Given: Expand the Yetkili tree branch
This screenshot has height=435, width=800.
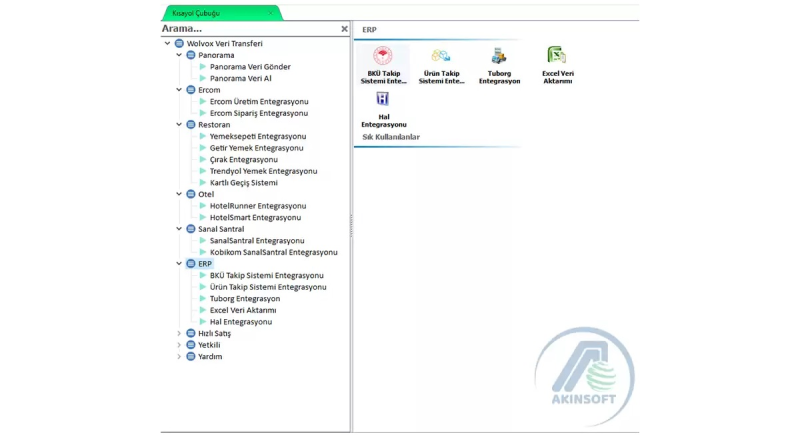Looking at the screenshot, I should click(x=179, y=345).
